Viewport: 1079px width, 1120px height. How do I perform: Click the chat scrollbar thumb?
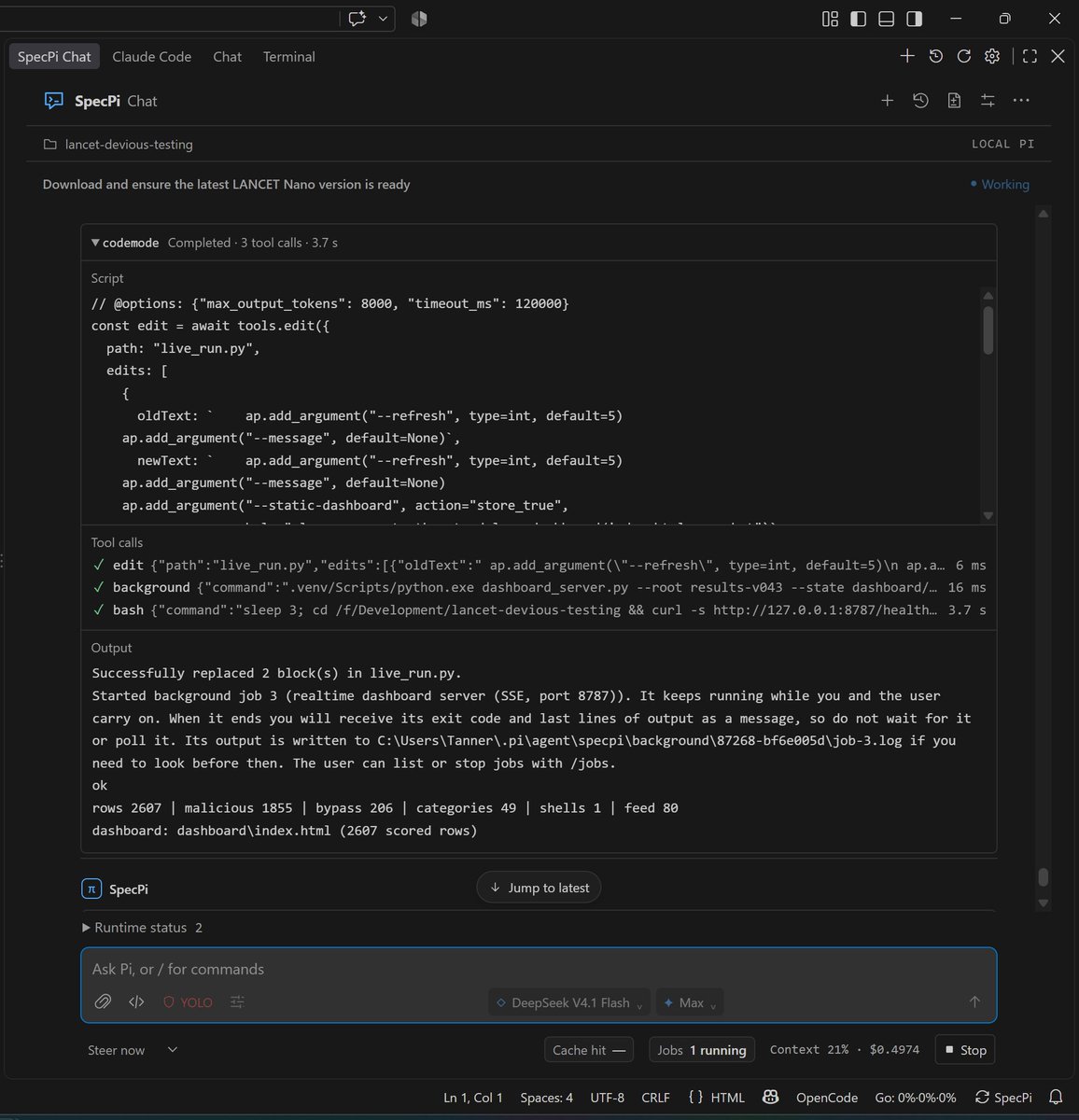click(x=1044, y=876)
